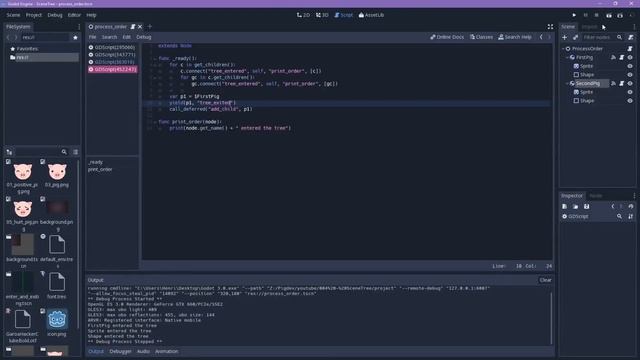Toggle file list view mode icon

tap(76, 152)
